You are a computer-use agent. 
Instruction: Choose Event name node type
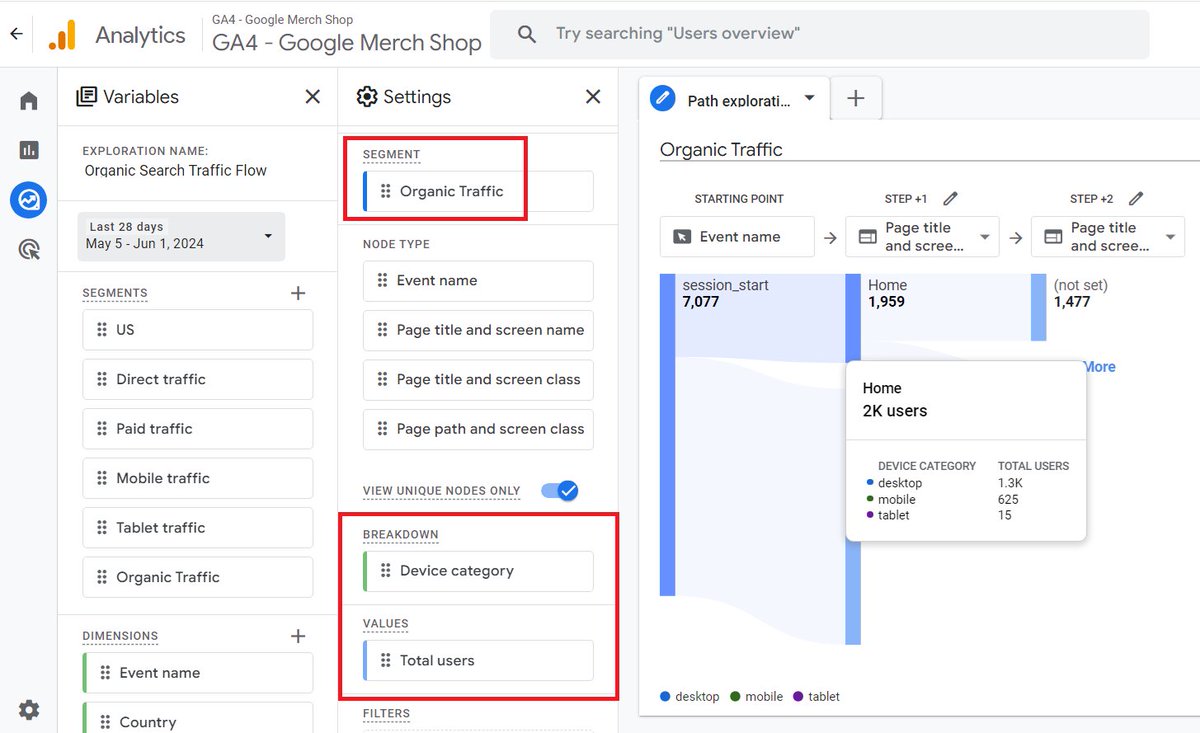[478, 280]
